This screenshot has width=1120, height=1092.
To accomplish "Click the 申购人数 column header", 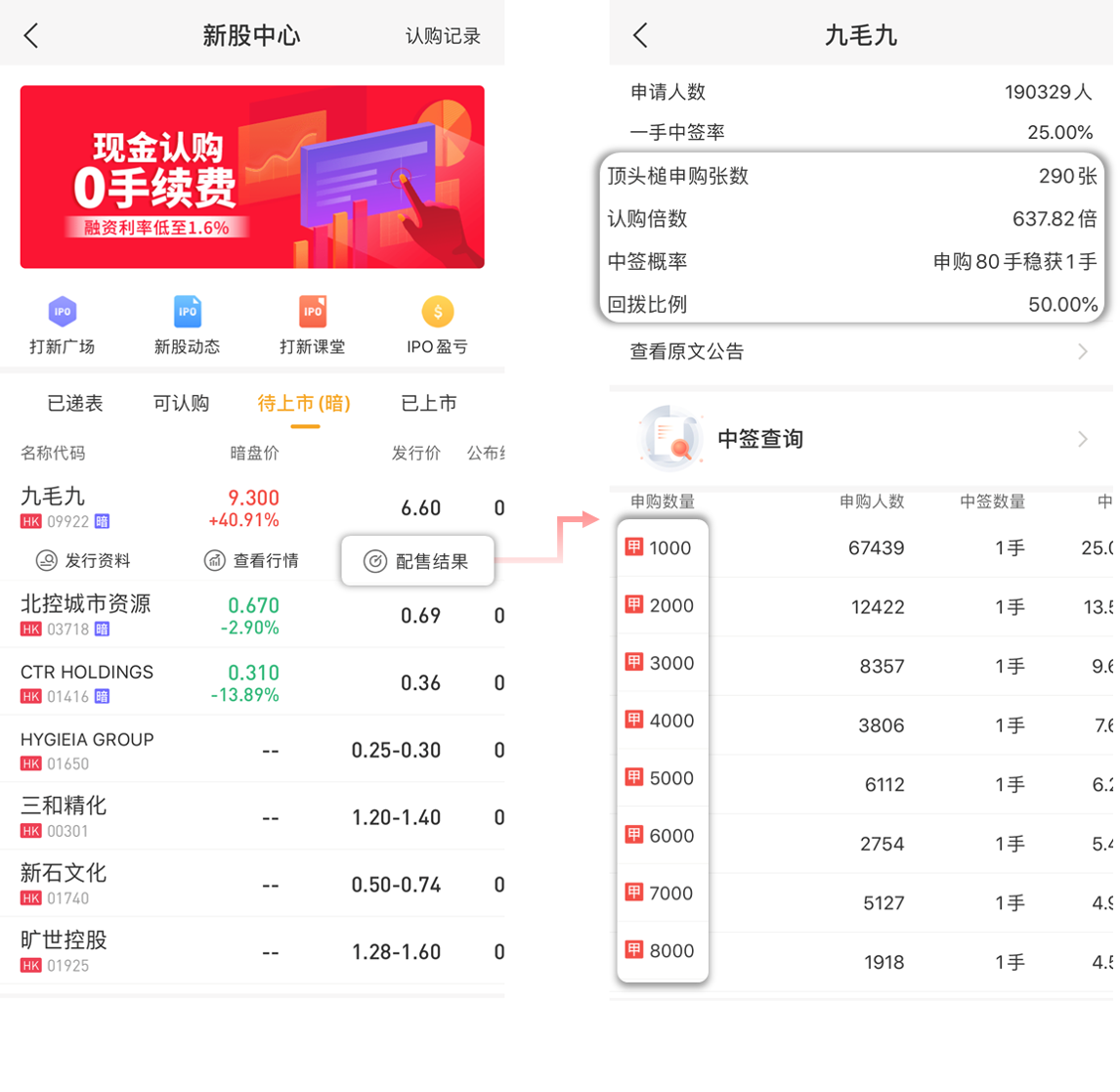I will tap(872, 502).
